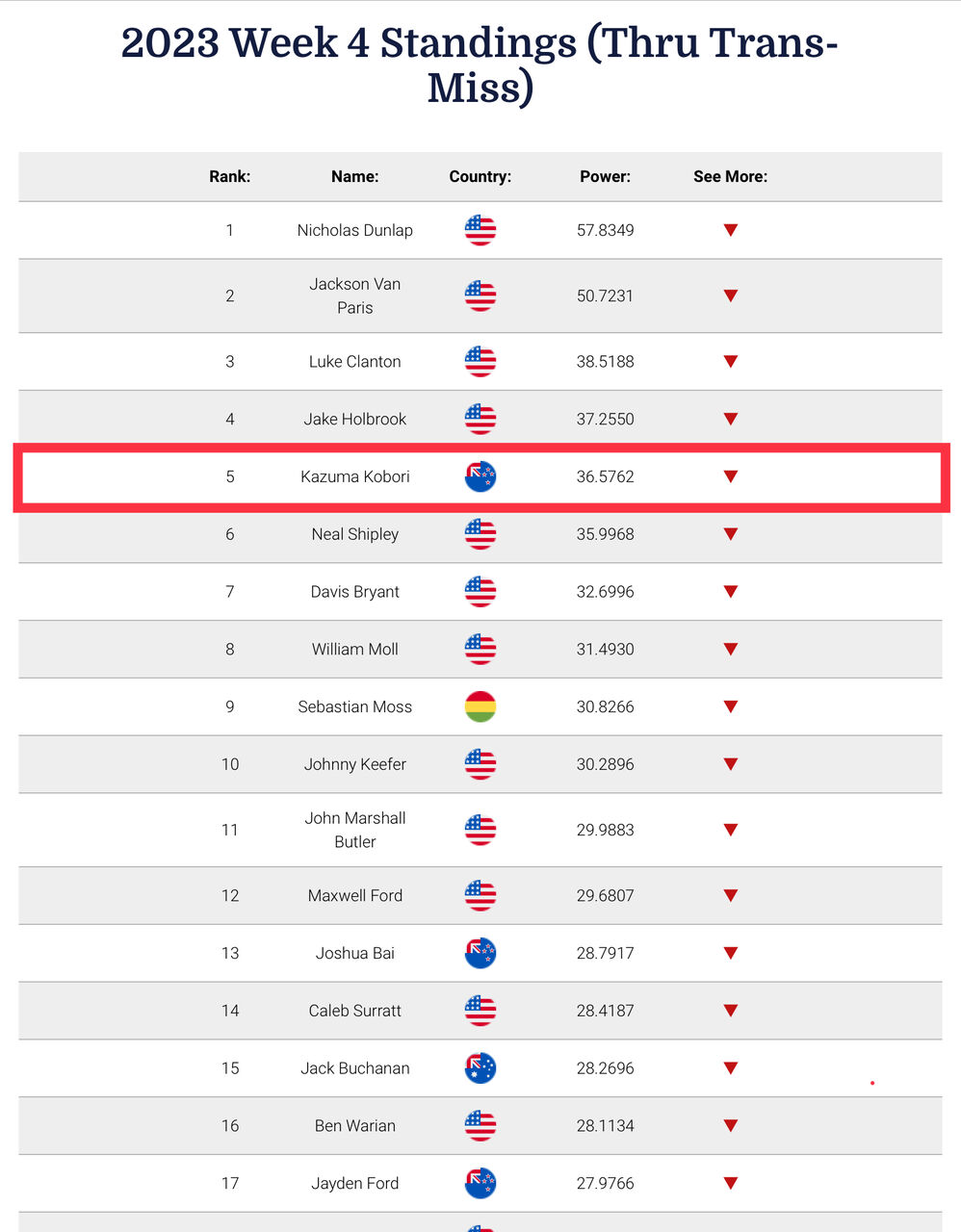The image size is (961, 1232).
Task: Select the Name column header
Action: [354, 176]
